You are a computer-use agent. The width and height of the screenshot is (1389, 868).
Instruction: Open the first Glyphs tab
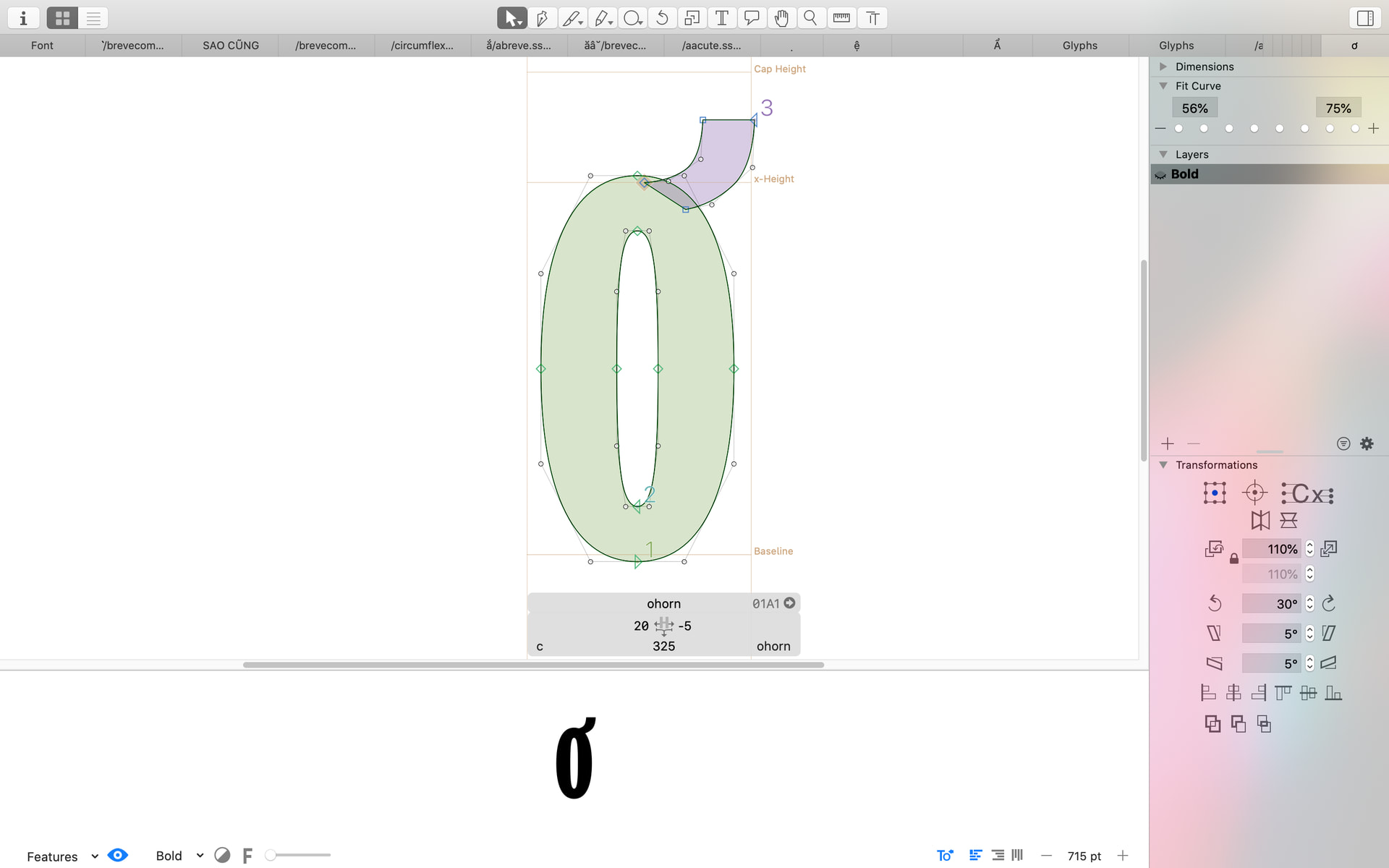click(1080, 46)
